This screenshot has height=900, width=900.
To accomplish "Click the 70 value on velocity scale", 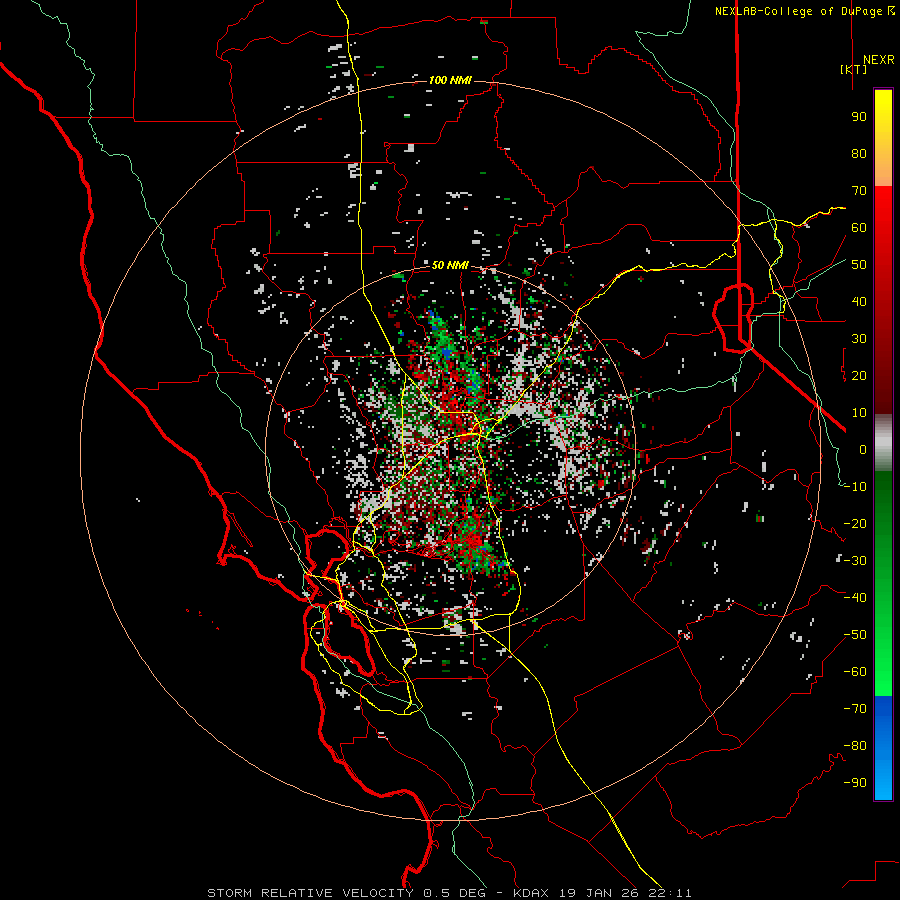I will point(859,191).
